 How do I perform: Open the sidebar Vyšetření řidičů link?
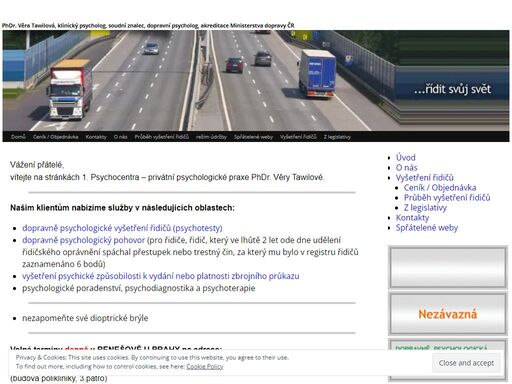[425, 177]
